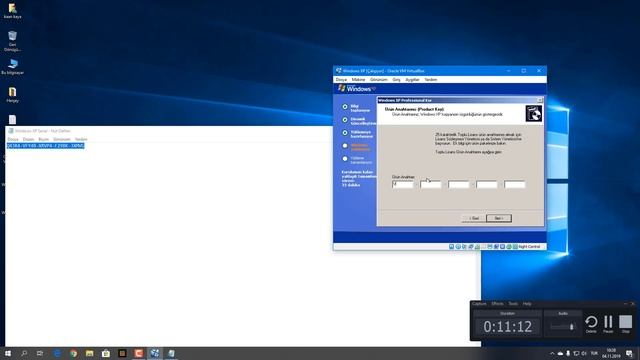Select the Bu bilgisayar desktop icon
This screenshot has width=640, height=360.
(x=12, y=67)
